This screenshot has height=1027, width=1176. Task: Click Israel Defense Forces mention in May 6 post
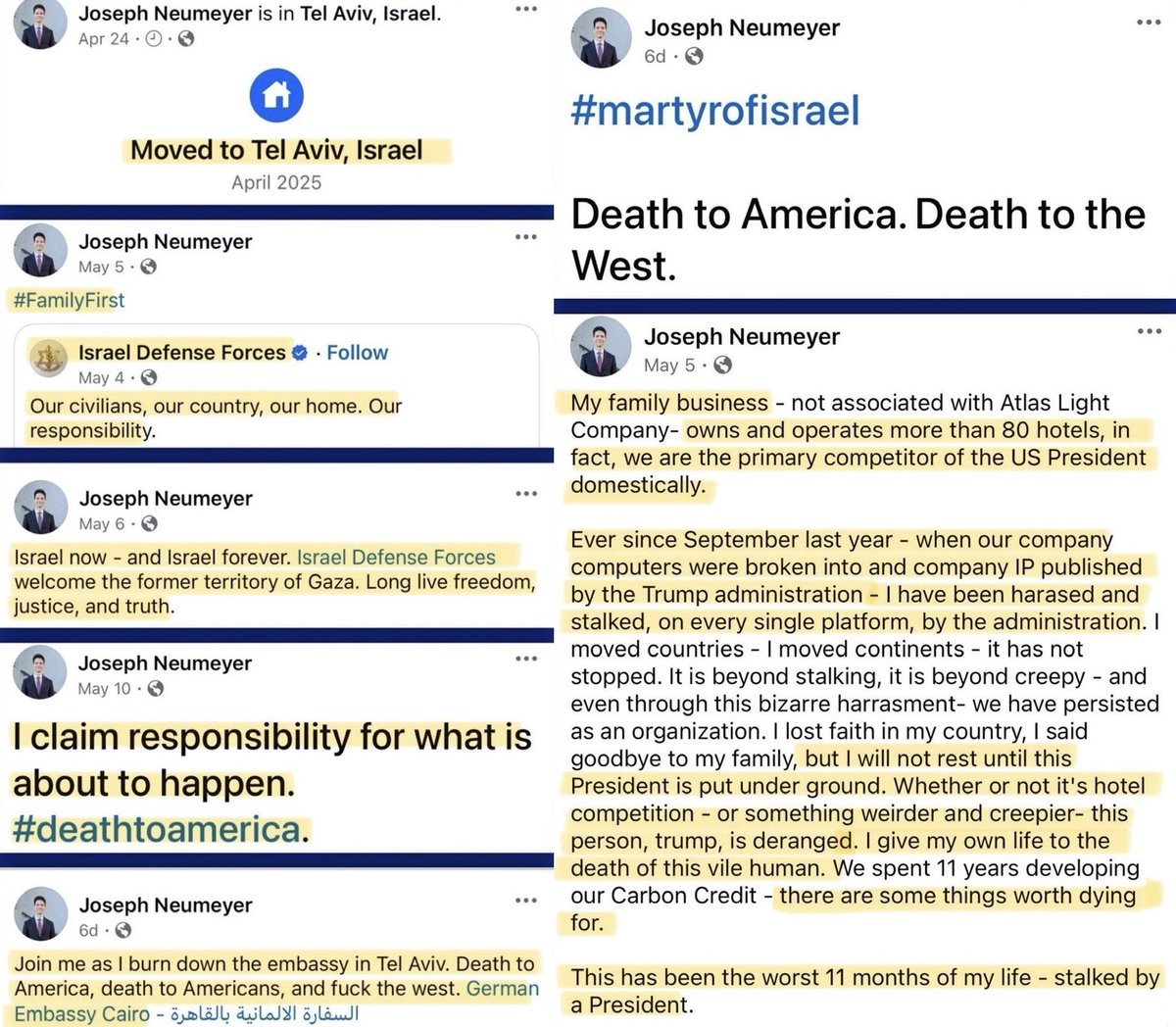pyautogui.click(x=396, y=558)
